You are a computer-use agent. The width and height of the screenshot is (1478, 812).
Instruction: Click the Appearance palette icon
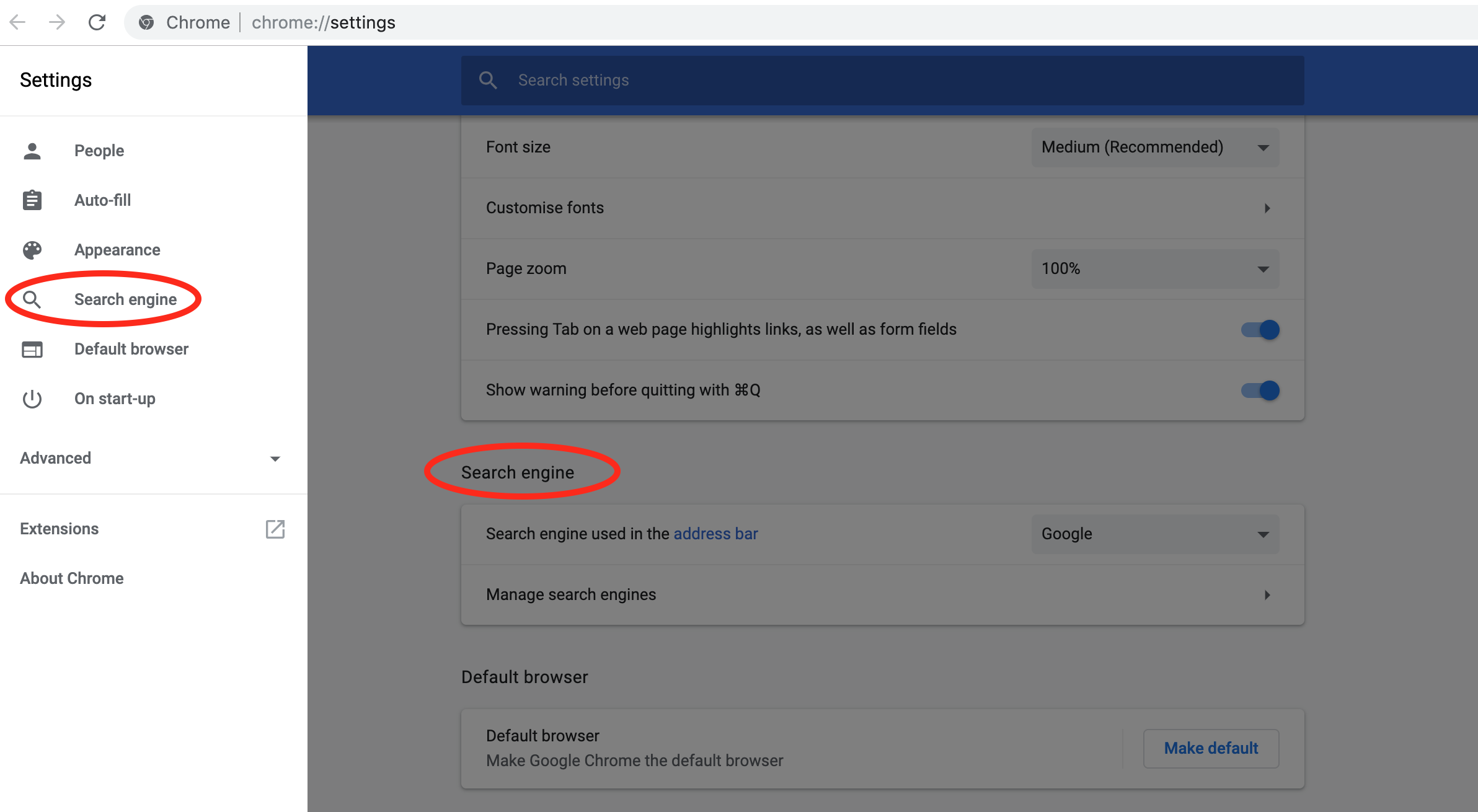pyautogui.click(x=32, y=250)
